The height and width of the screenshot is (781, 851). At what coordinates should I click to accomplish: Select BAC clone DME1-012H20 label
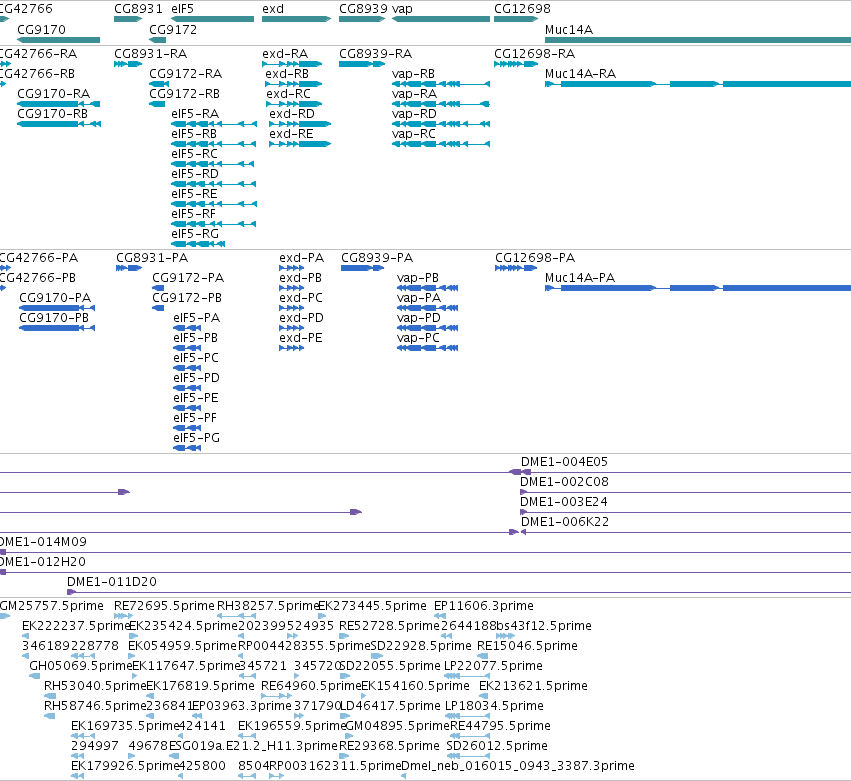[42, 562]
